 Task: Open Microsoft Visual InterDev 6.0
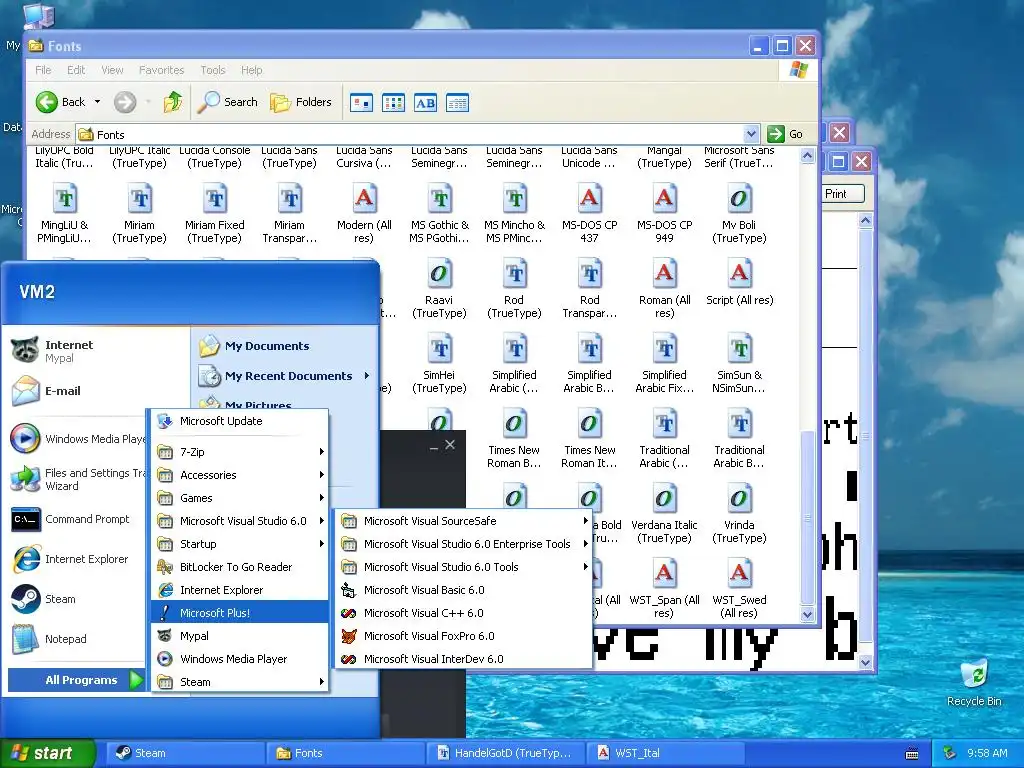[x=464, y=658]
